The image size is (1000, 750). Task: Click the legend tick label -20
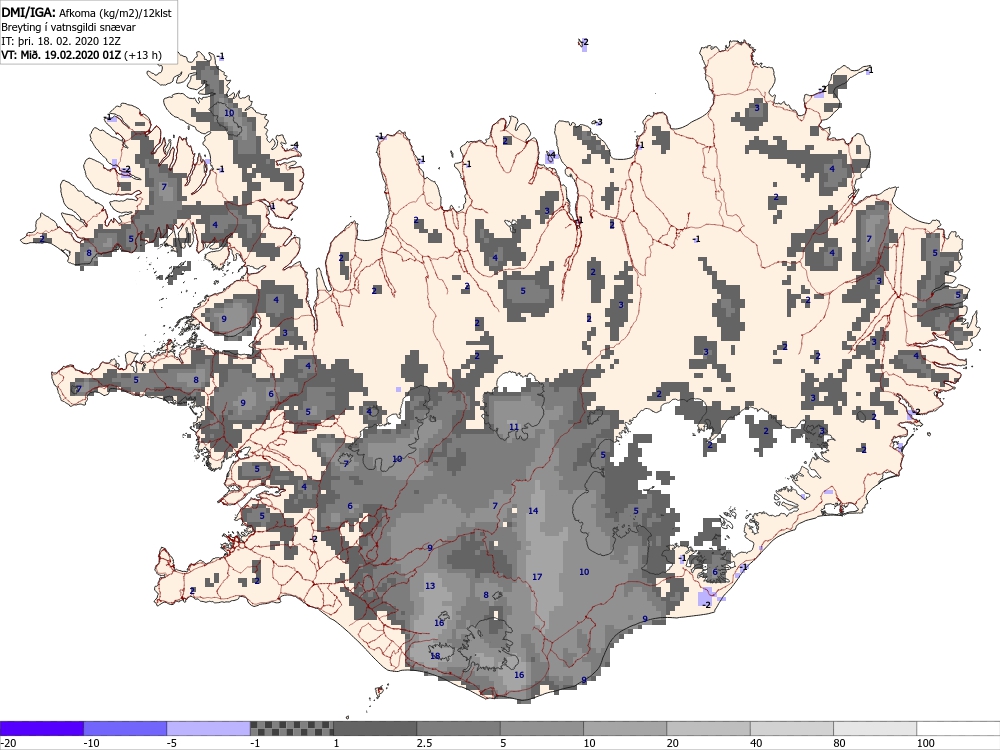pyautogui.click(x=9, y=743)
